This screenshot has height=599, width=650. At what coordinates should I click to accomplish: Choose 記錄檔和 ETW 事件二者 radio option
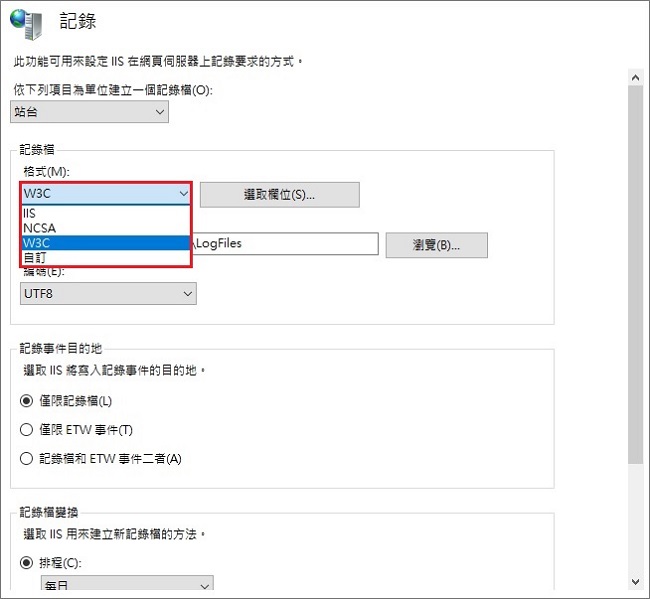(28, 458)
